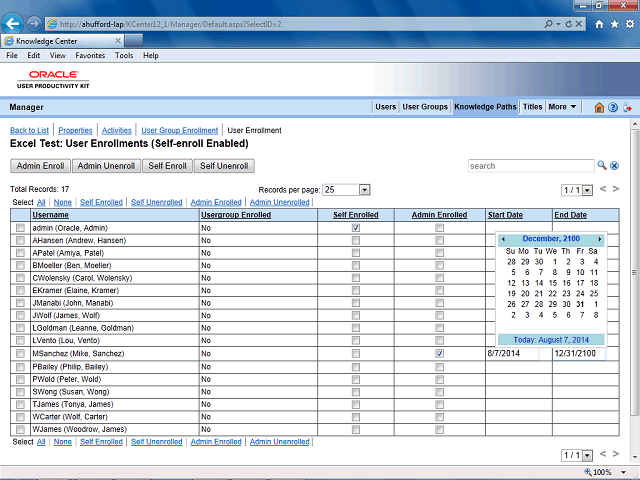
Task: Click the Self Enroll button
Action: tap(167, 166)
